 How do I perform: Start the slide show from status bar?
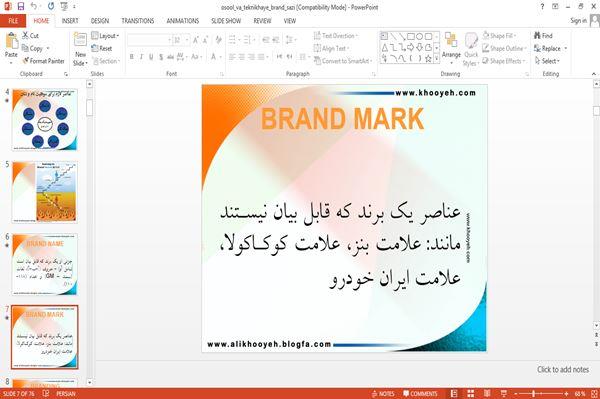point(504,393)
